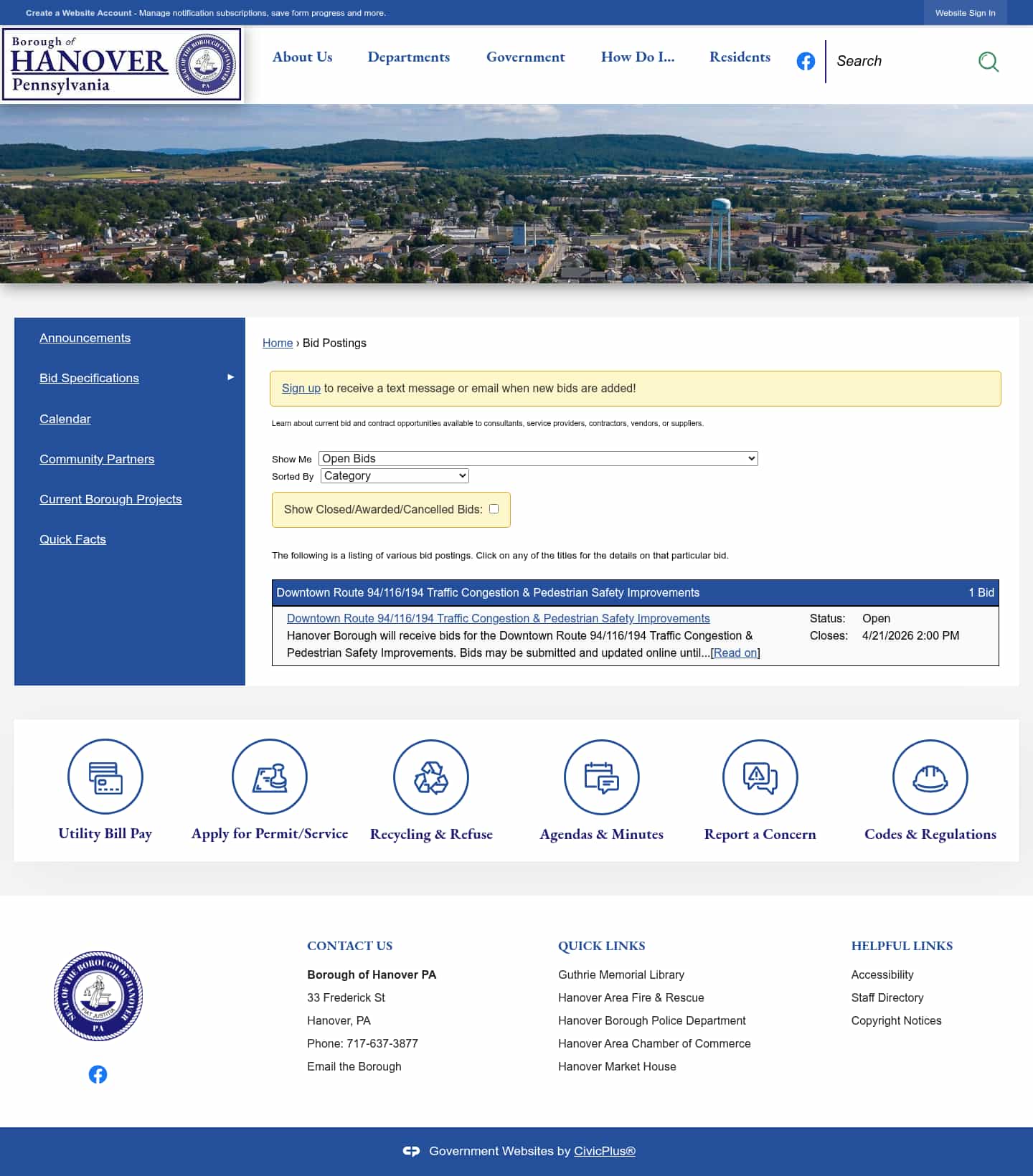Screen dimensions: 1033x1176
Task: Open the Residents menu
Action: click(740, 57)
